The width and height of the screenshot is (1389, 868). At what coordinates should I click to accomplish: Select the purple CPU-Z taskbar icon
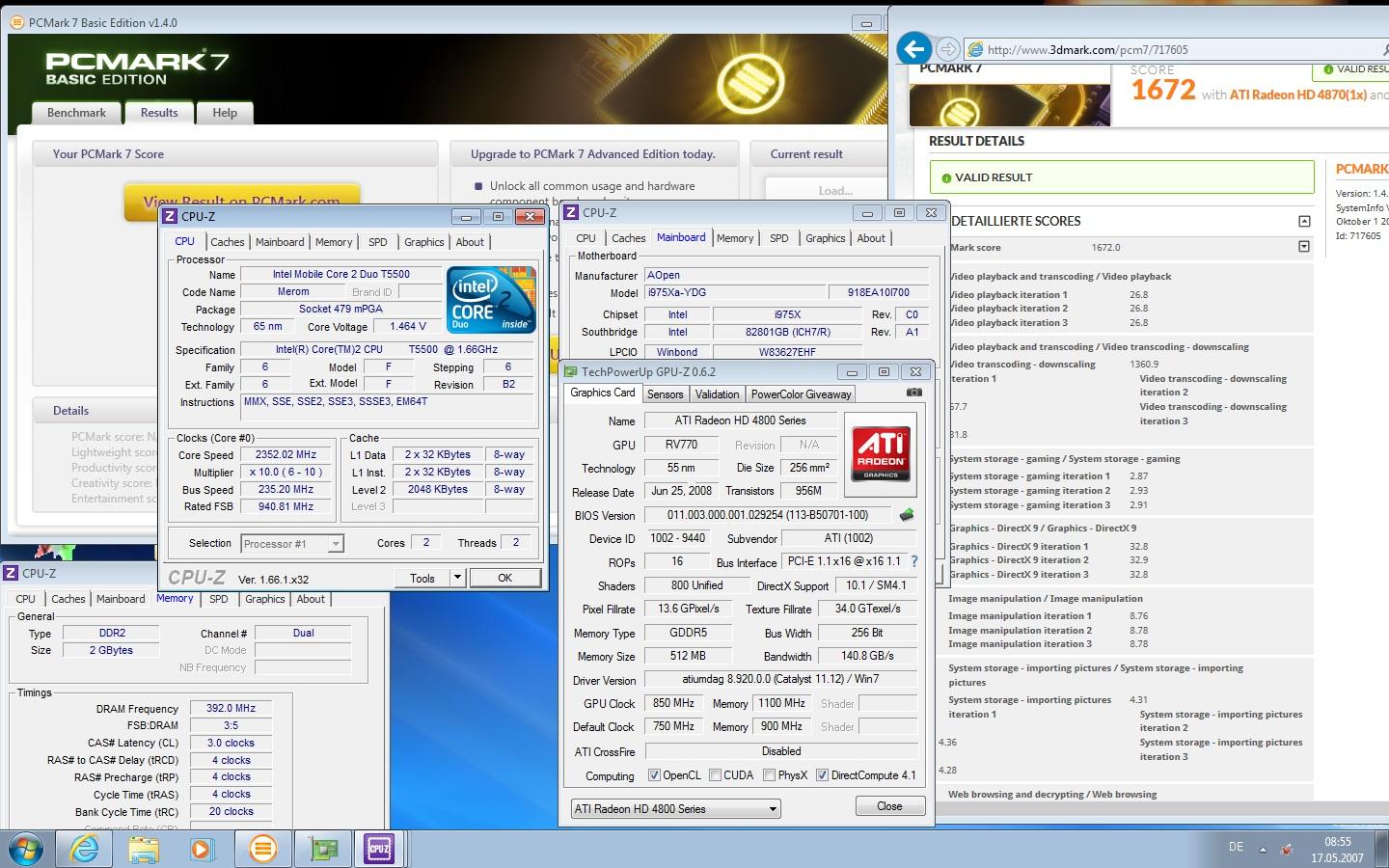(379, 849)
